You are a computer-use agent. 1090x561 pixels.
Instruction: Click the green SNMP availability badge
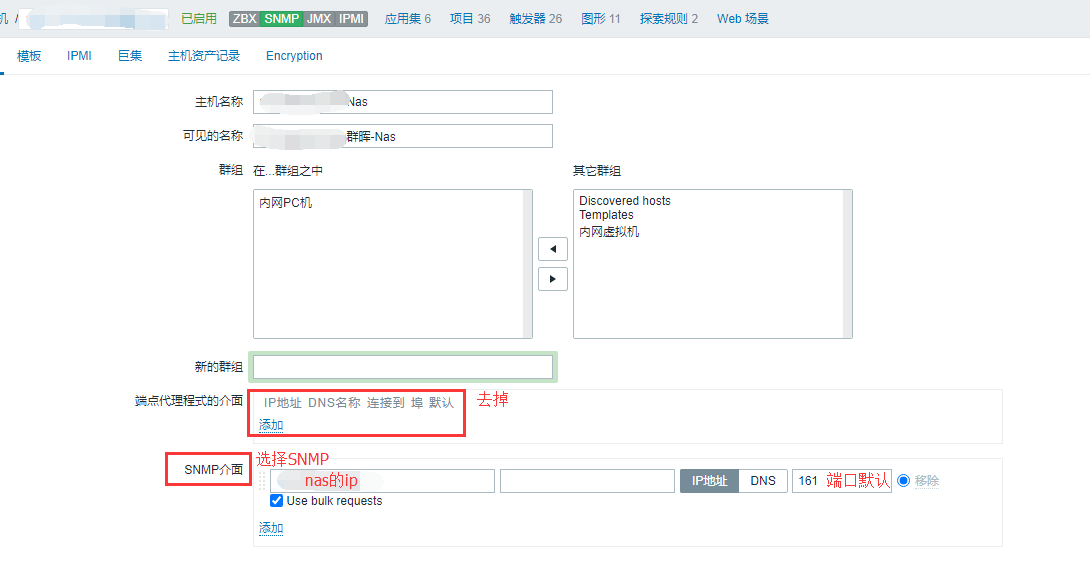click(x=282, y=19)
